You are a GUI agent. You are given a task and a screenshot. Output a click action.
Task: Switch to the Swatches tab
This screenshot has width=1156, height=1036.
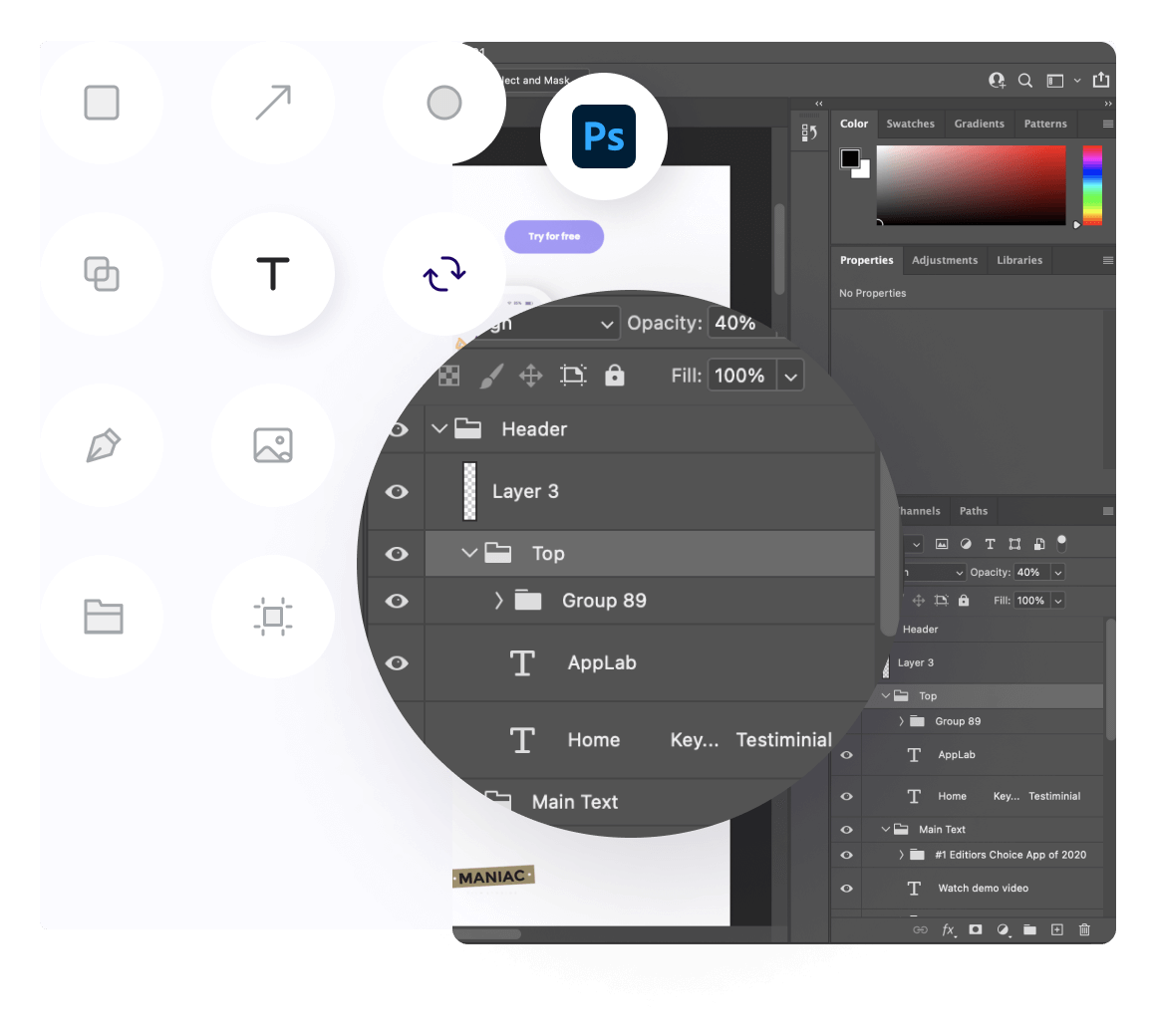tap(910, 125)
